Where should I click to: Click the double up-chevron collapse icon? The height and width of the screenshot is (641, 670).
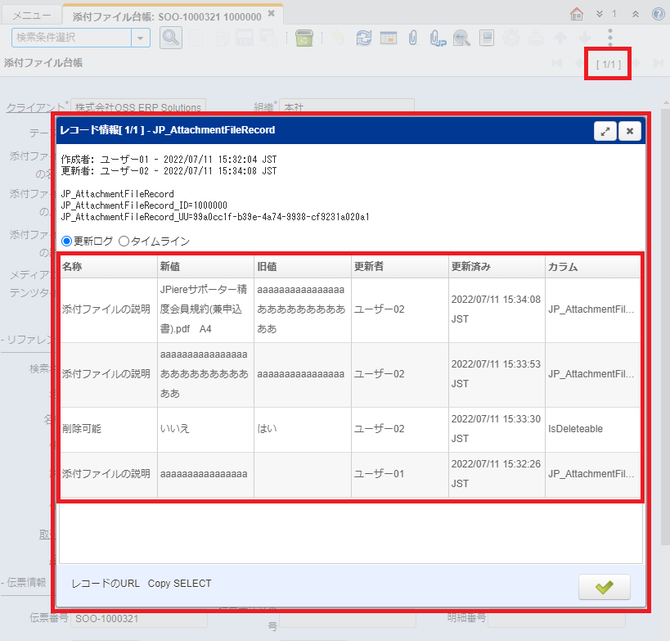pyautogui.click(x=635, y=14)
